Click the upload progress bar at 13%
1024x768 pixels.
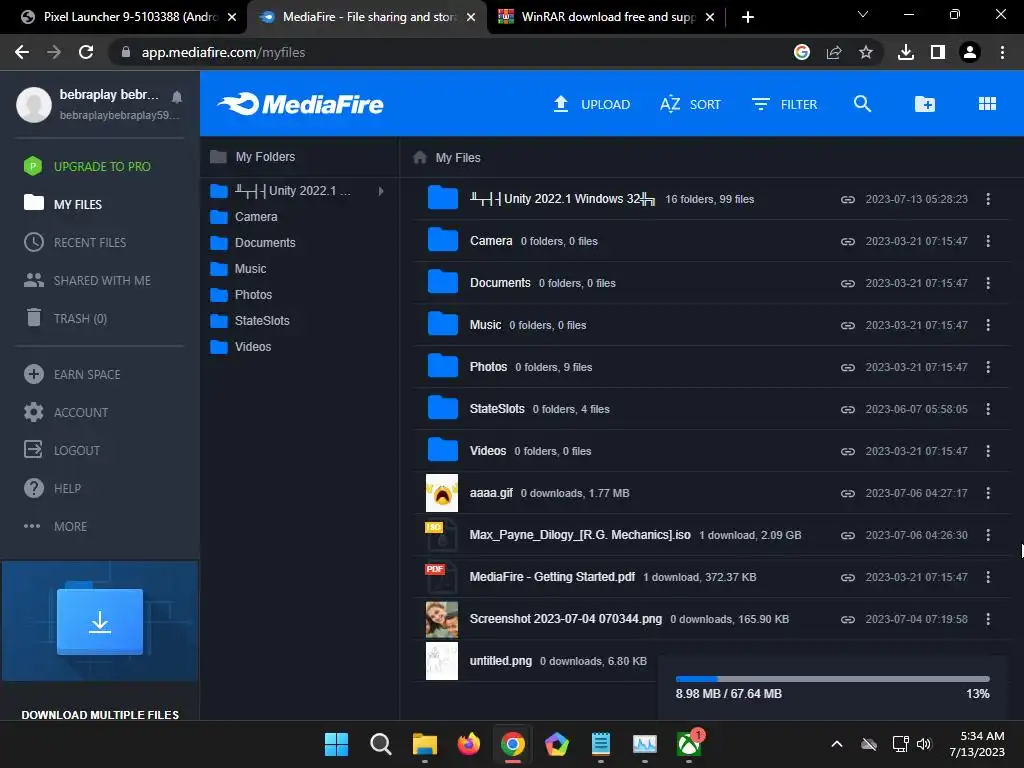click(x=832, y=679)
